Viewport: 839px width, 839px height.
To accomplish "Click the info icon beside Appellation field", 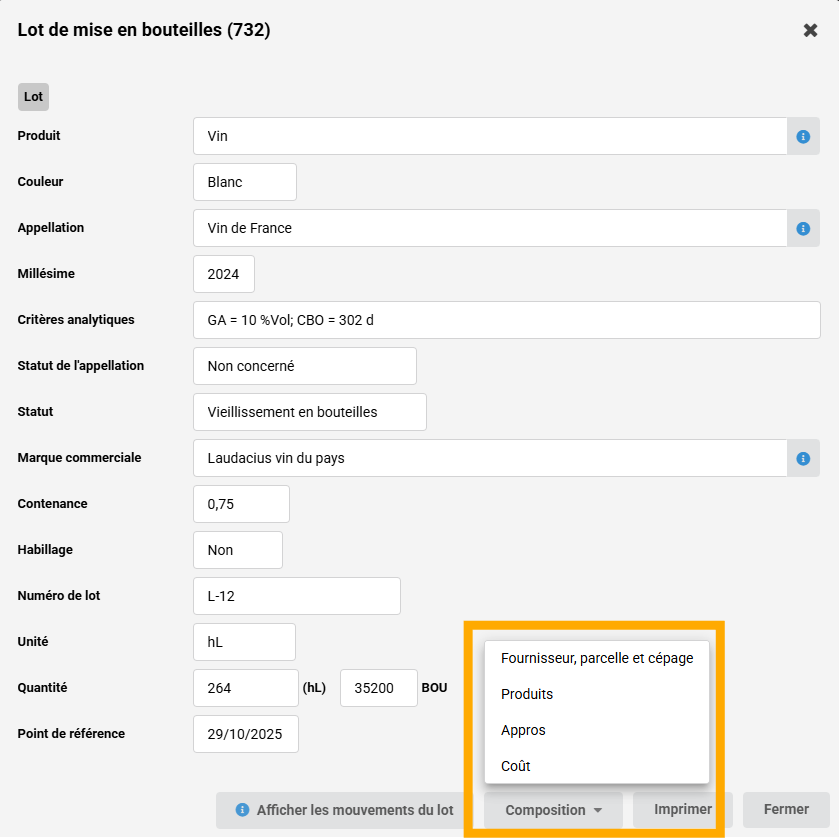I will [803, 228].
